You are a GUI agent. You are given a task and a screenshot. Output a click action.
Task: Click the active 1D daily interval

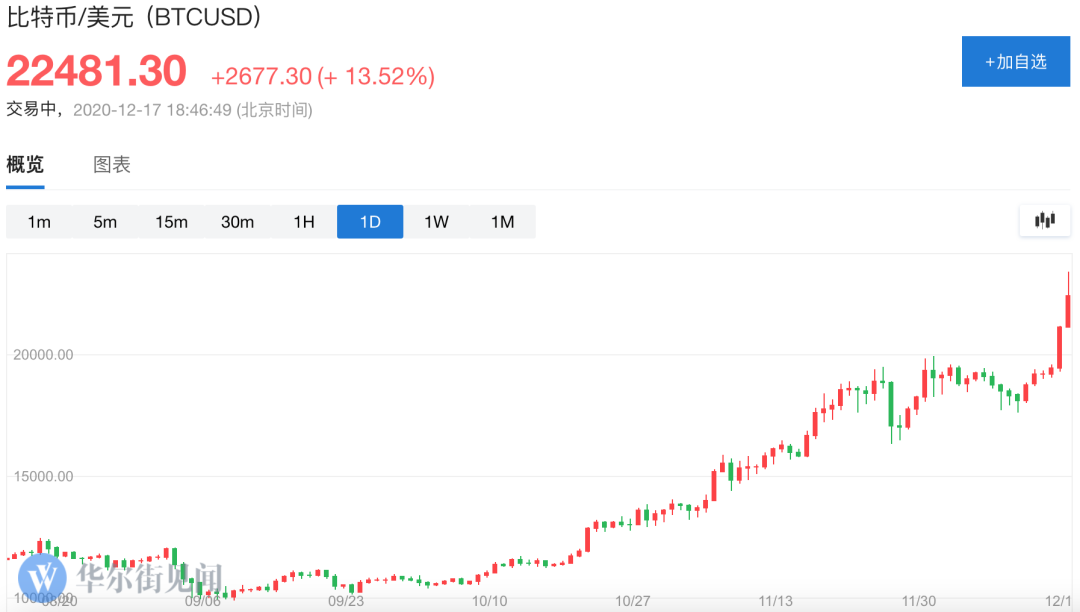click(370, 222)
